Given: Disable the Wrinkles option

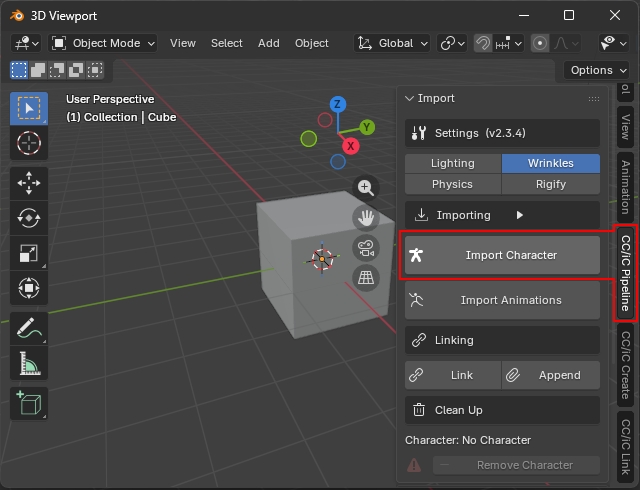Looking at the screenshot, I should pos(551,163).
